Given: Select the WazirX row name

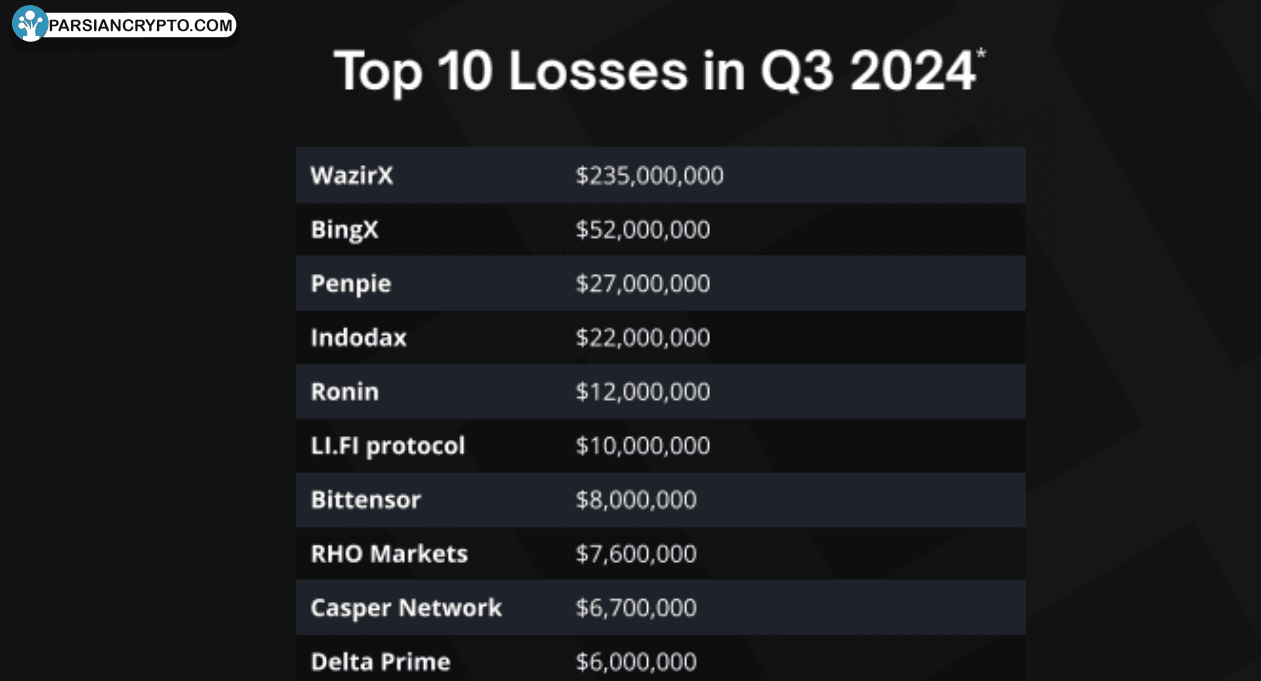Looking at the screenshot, I should (352, 176).
